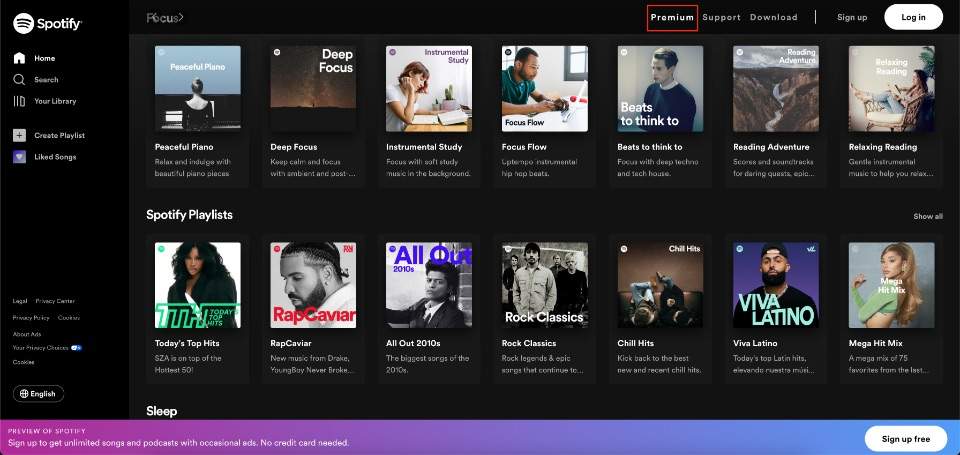
Task: Click the Spotify logo
Action: [47, 24]
